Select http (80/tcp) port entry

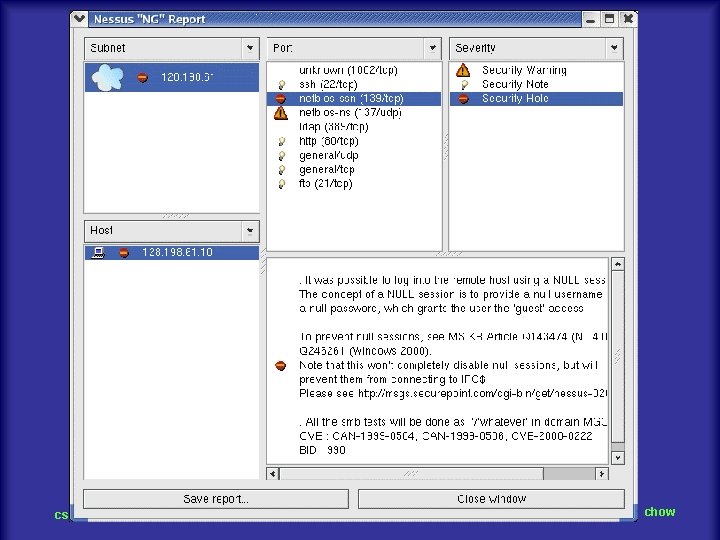[354, 141]
